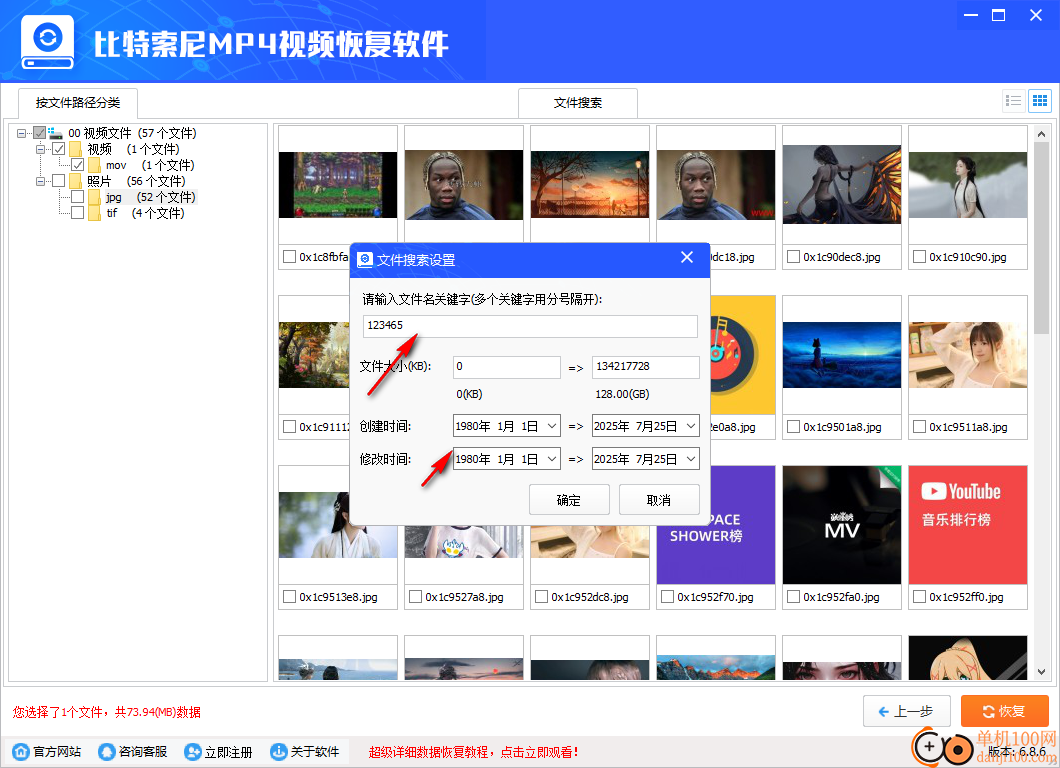Check the 0x1c90dec8.jpg file checkbox

794,257
